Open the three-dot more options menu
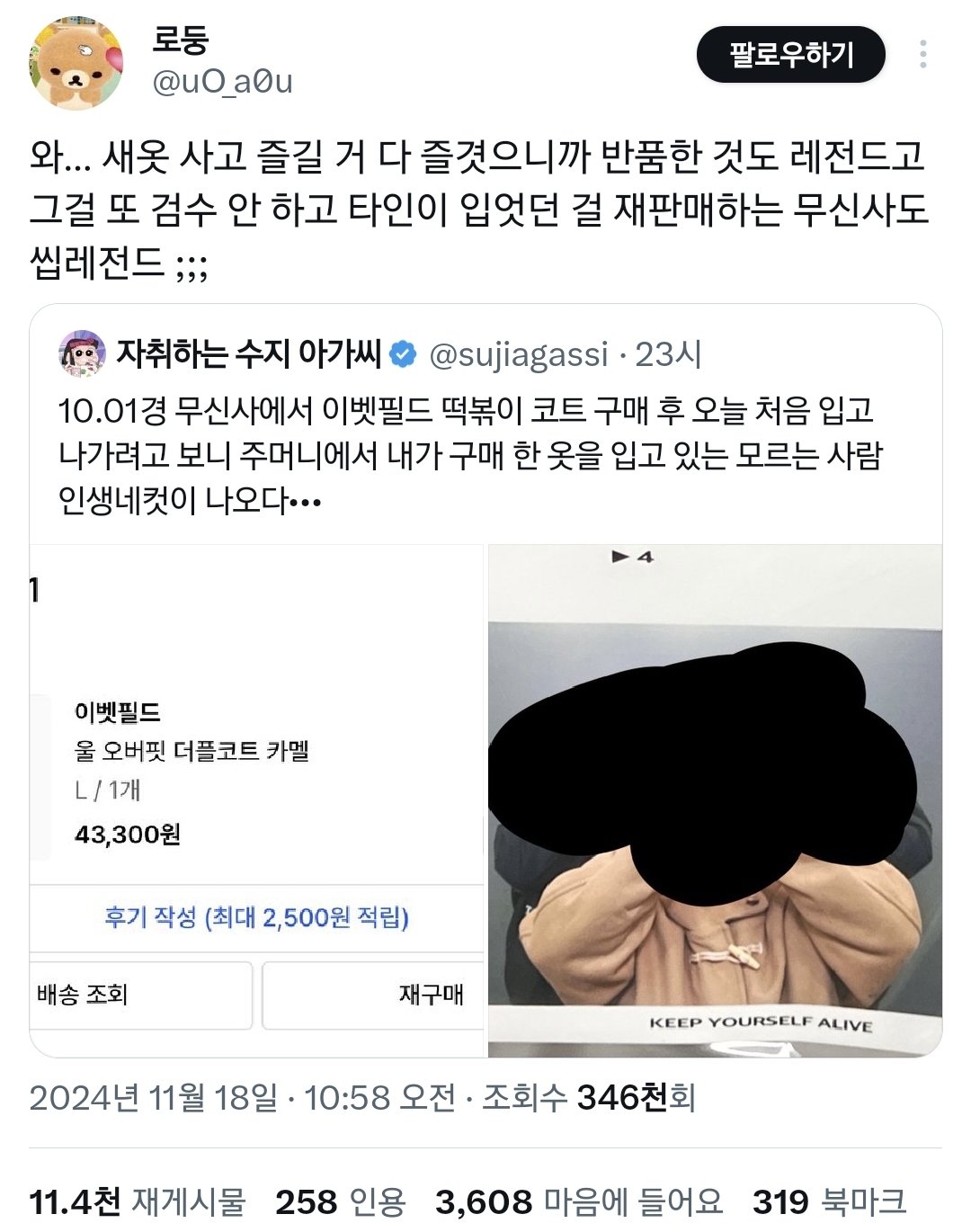This screenshot has height=1232, width=971. point(922,55)
